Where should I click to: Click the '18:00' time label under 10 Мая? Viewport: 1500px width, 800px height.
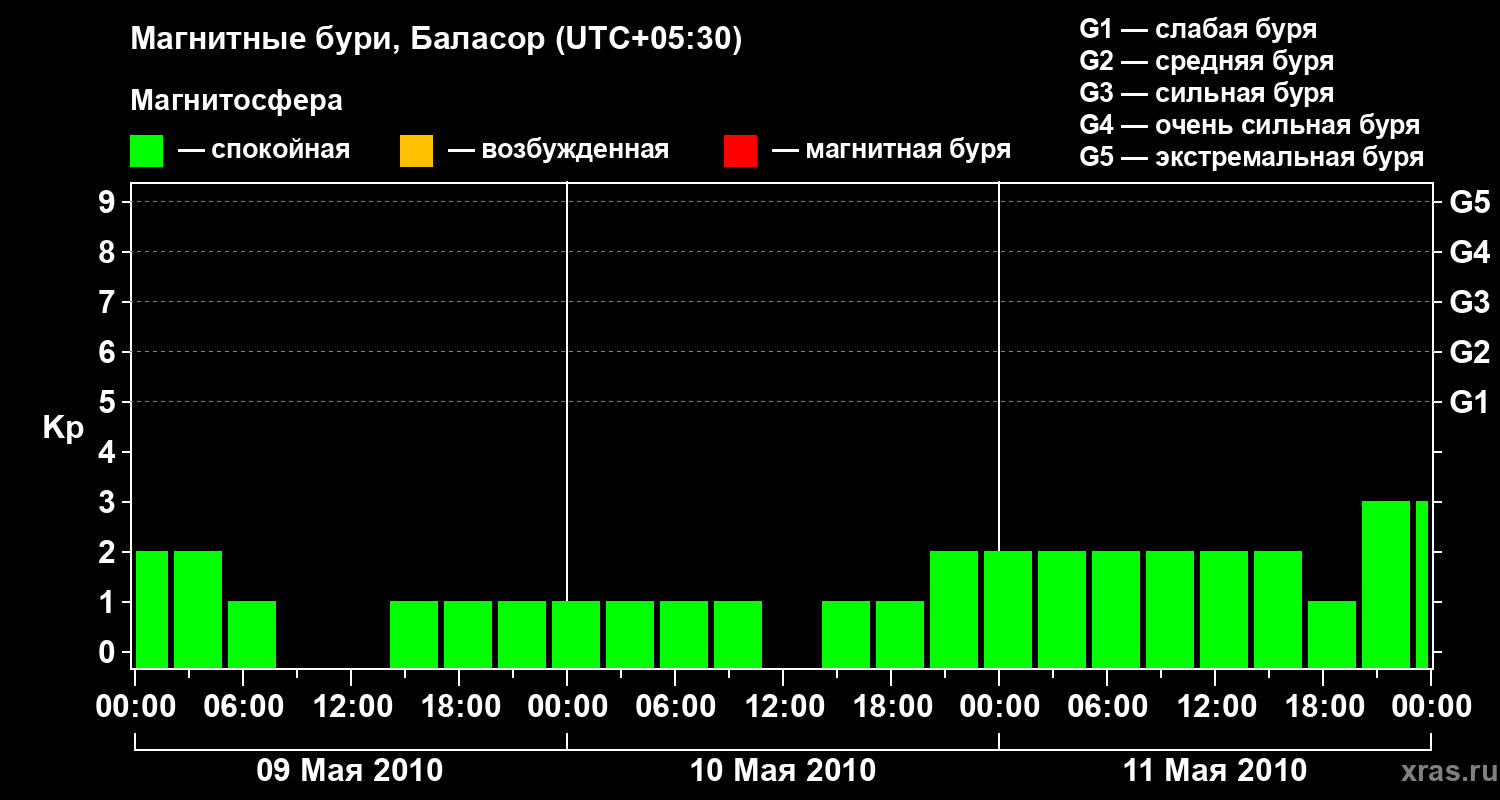coord(891,706)
